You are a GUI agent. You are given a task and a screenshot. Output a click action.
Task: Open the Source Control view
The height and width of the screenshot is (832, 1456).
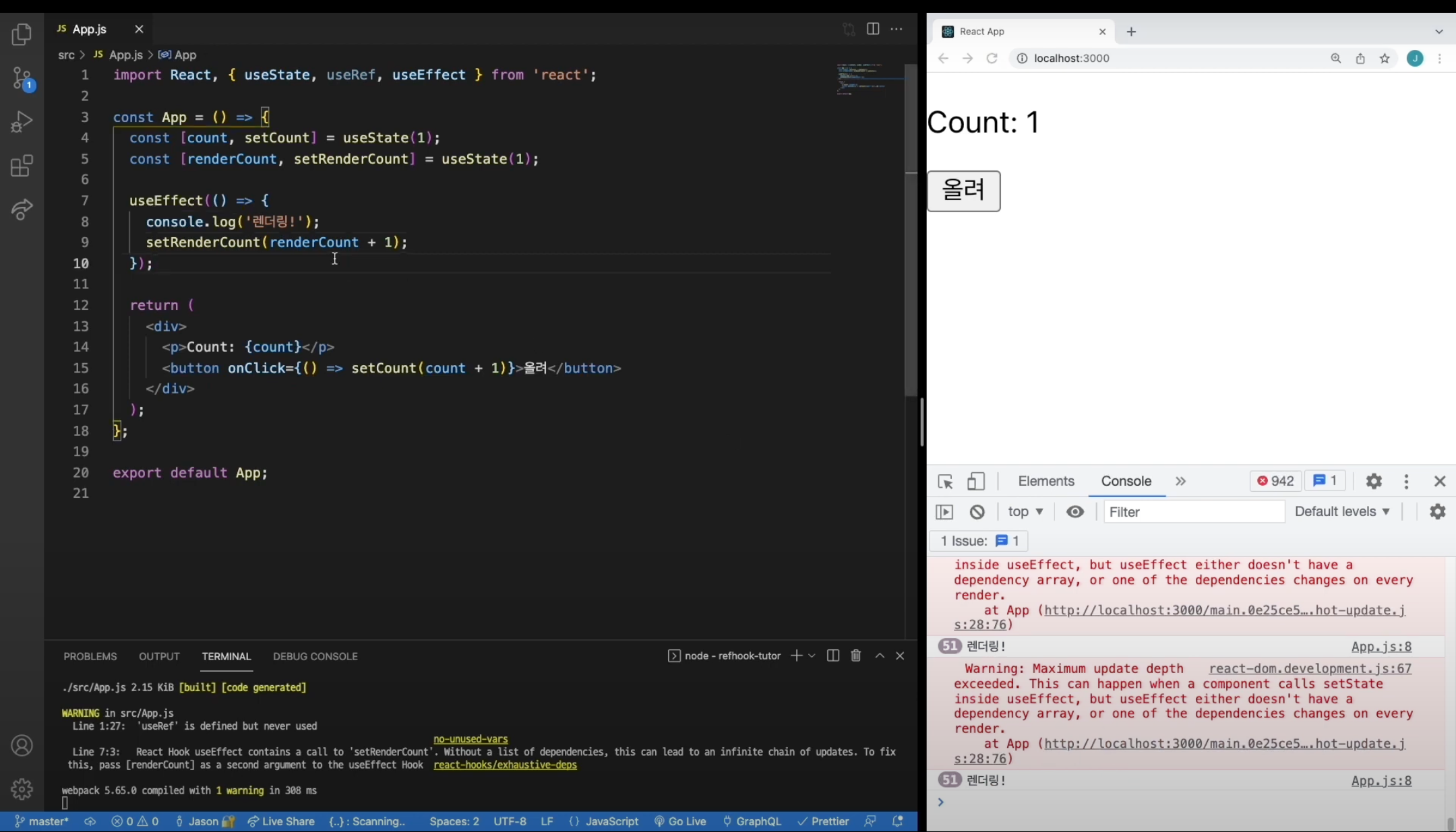click(22, 78)
